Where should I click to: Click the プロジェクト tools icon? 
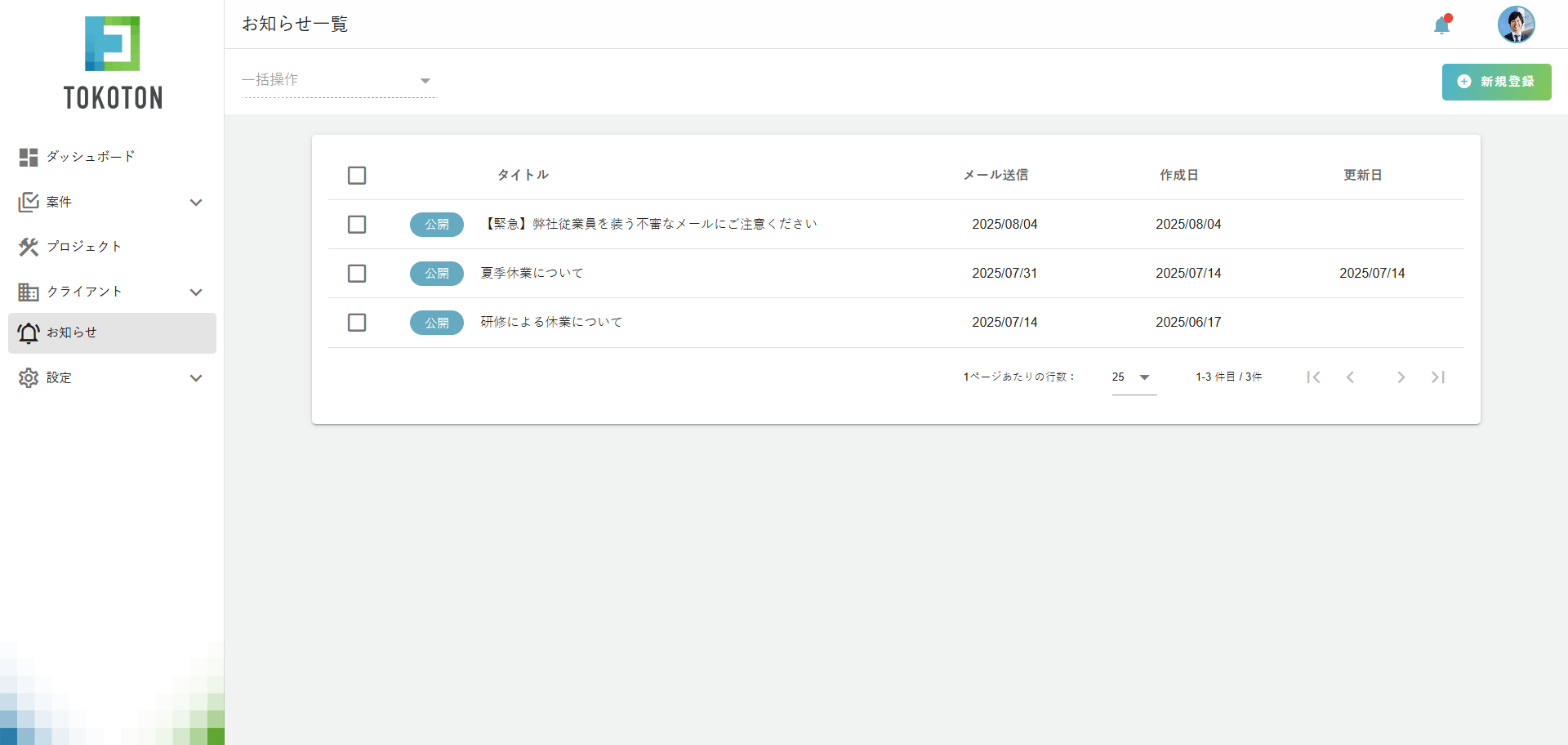click(29, 247)
